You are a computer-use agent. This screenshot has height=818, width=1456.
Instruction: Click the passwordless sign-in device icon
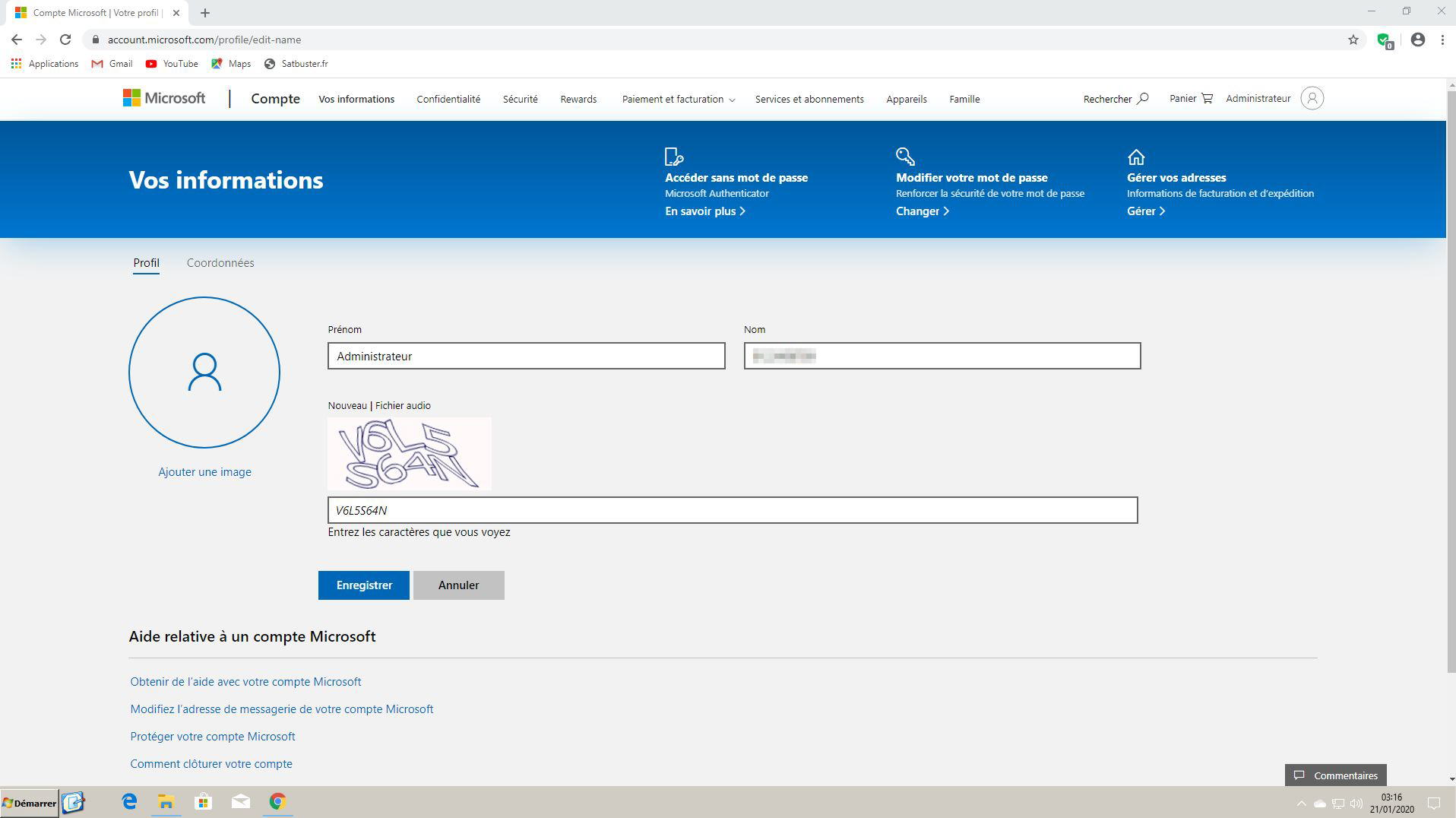[x=674, y=157]
